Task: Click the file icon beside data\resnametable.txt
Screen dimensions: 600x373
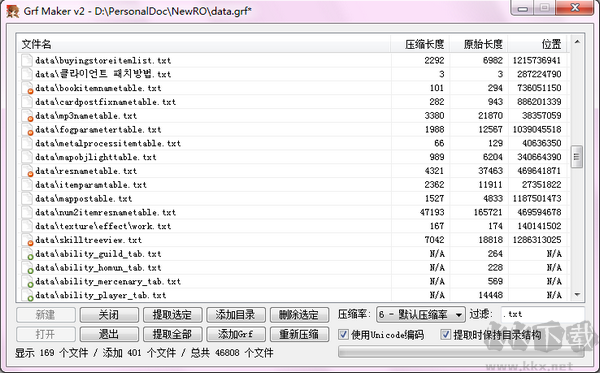Action: pos(27,171)
